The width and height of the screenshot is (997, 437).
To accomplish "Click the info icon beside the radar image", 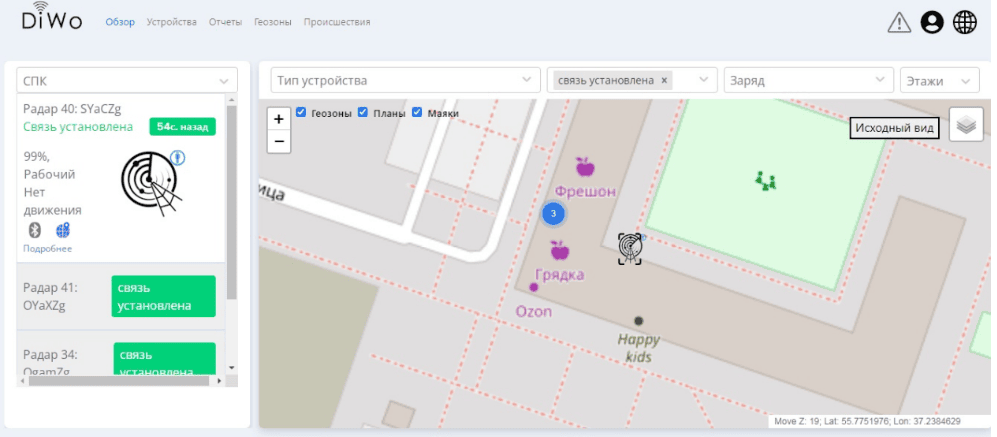I will pyautogui.click(x=177, y=157).
